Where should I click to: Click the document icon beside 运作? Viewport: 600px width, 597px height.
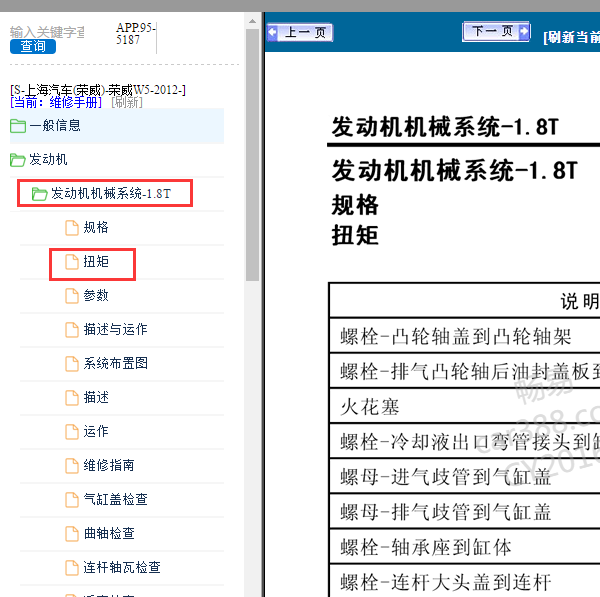tap(72, 432)
